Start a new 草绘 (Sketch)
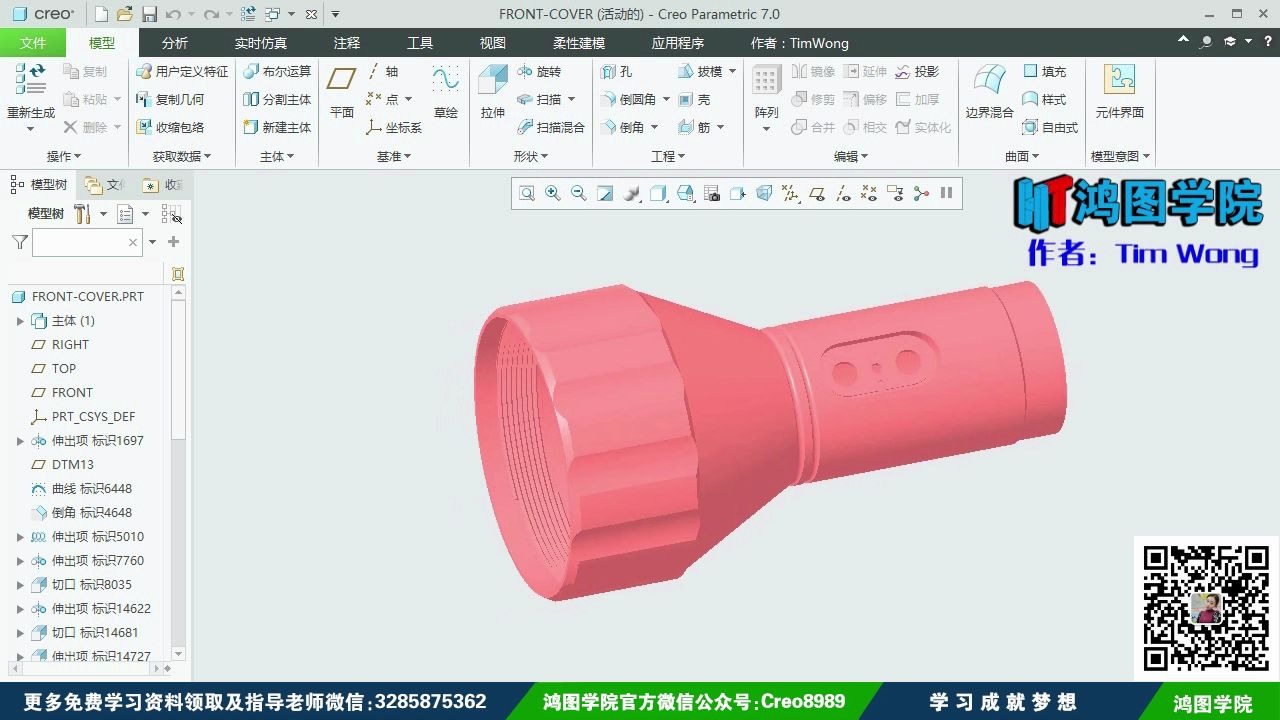The height and width of the screenshot is (720, 1280). click(446, 95)
